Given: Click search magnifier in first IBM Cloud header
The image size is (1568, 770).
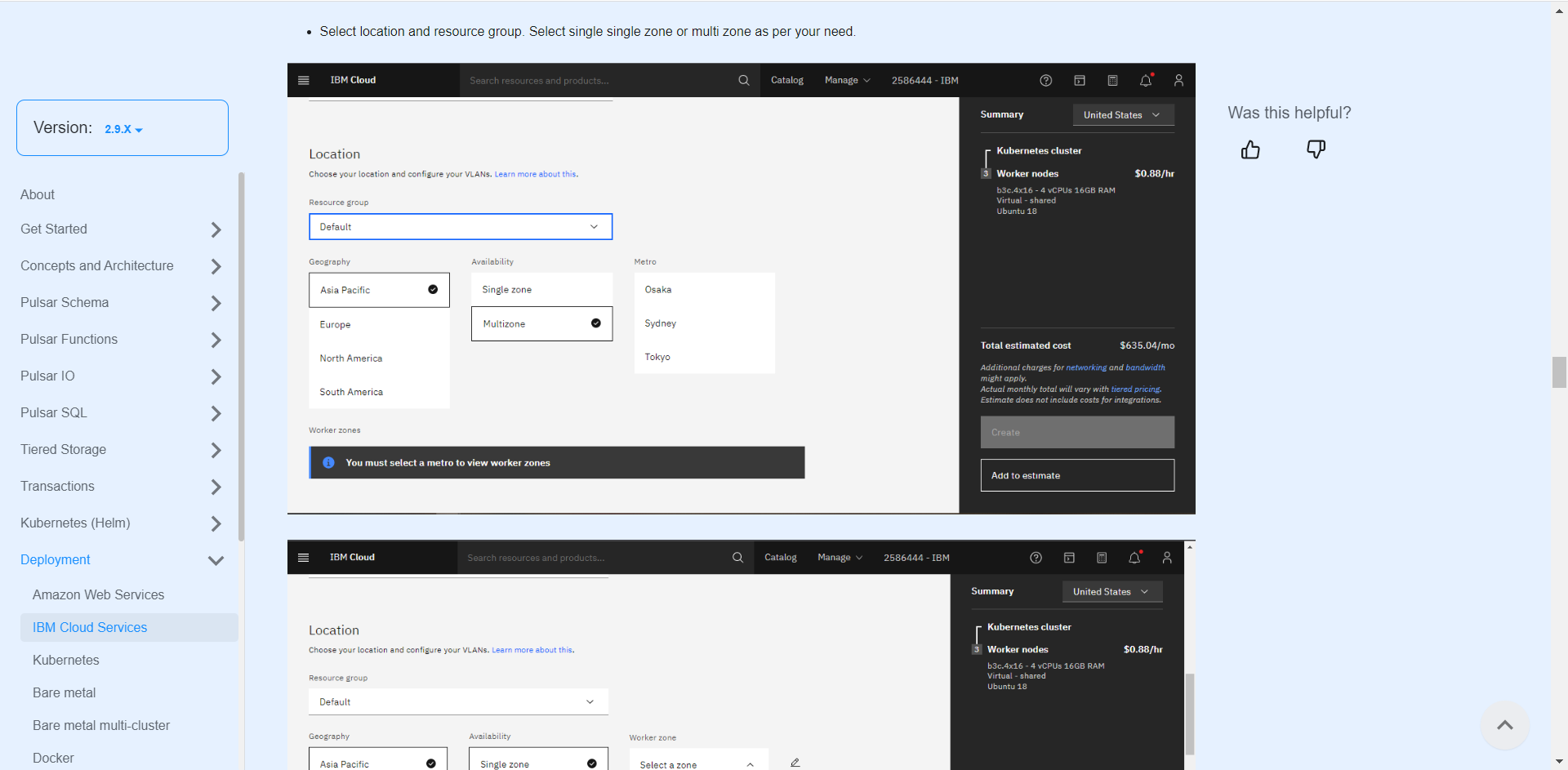Looking at the screenshot, I should 743,80.
